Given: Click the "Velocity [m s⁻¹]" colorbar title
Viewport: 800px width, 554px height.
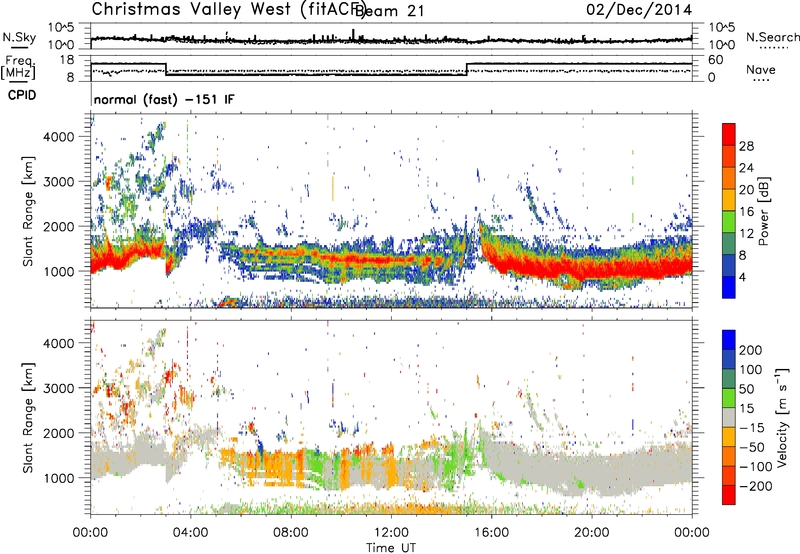Looking at the screenshot, I should pos(782,417).
